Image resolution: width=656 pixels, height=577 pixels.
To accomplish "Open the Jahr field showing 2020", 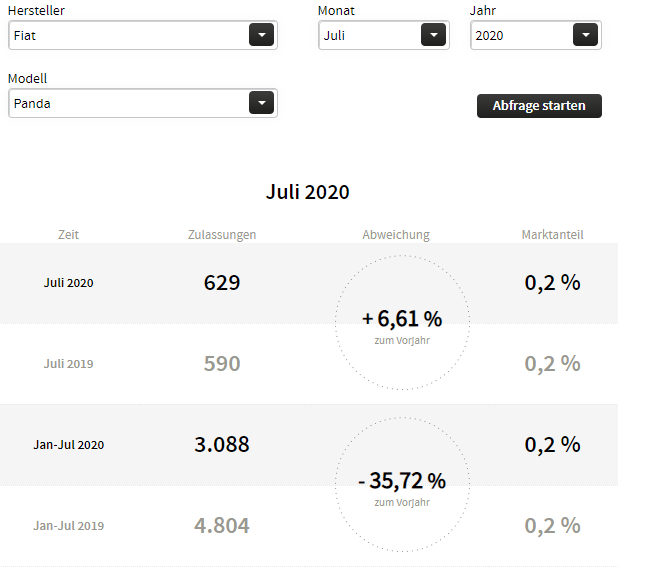I will pyautogui.click(x=522, y=35).
